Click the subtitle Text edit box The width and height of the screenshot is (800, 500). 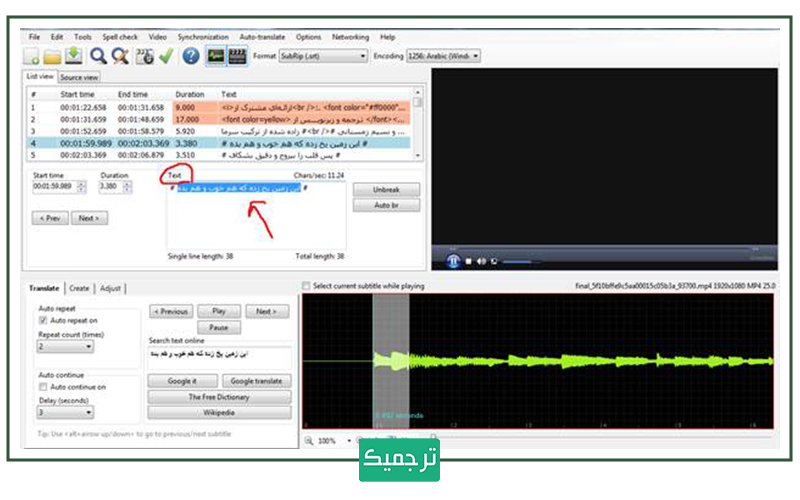coord(256,215)
